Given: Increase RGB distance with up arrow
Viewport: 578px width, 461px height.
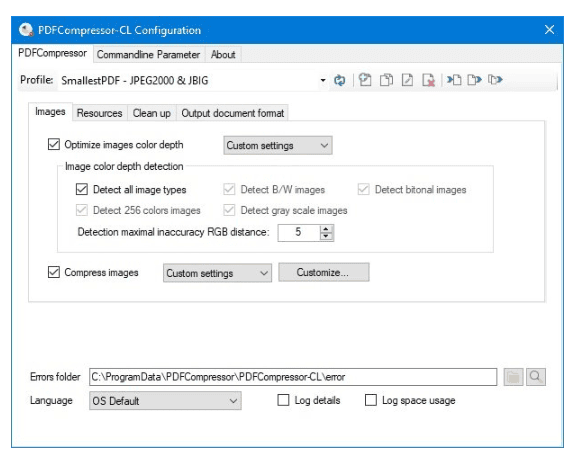Looking at the screenshot, I should (x=326, y=229).
